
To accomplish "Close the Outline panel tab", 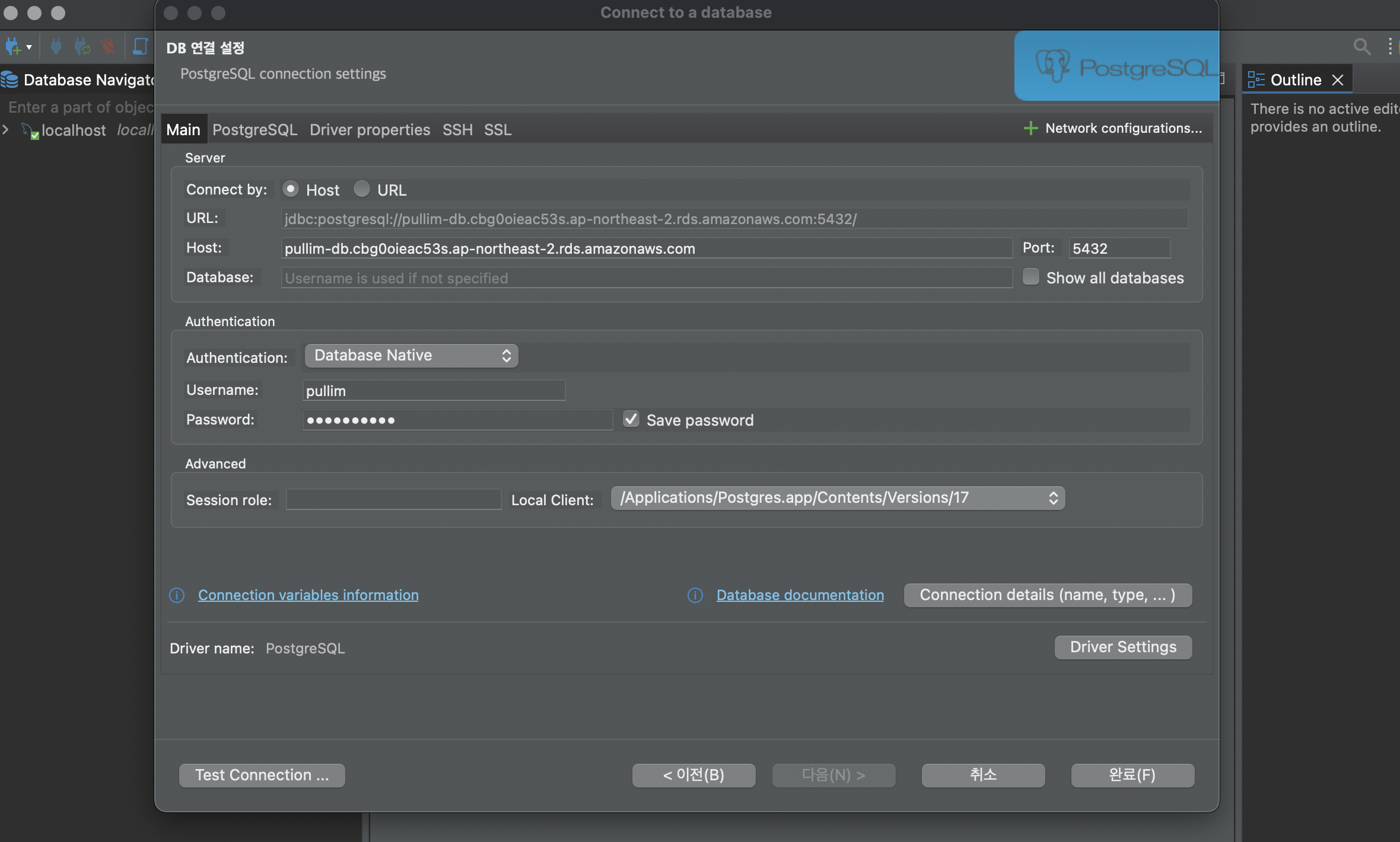I will tap(1338, 80).
